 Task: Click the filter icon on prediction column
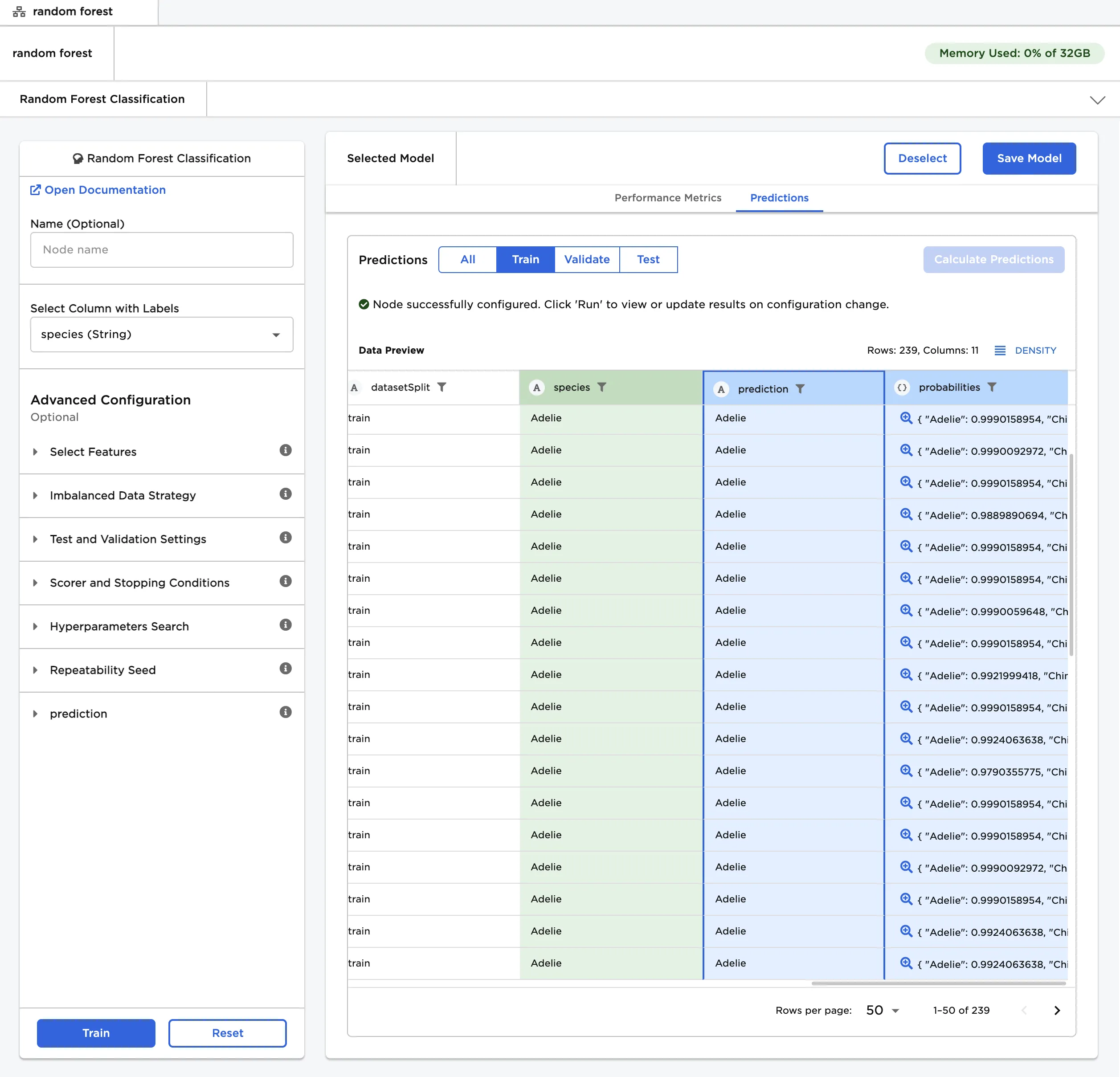tap(800, 388)
